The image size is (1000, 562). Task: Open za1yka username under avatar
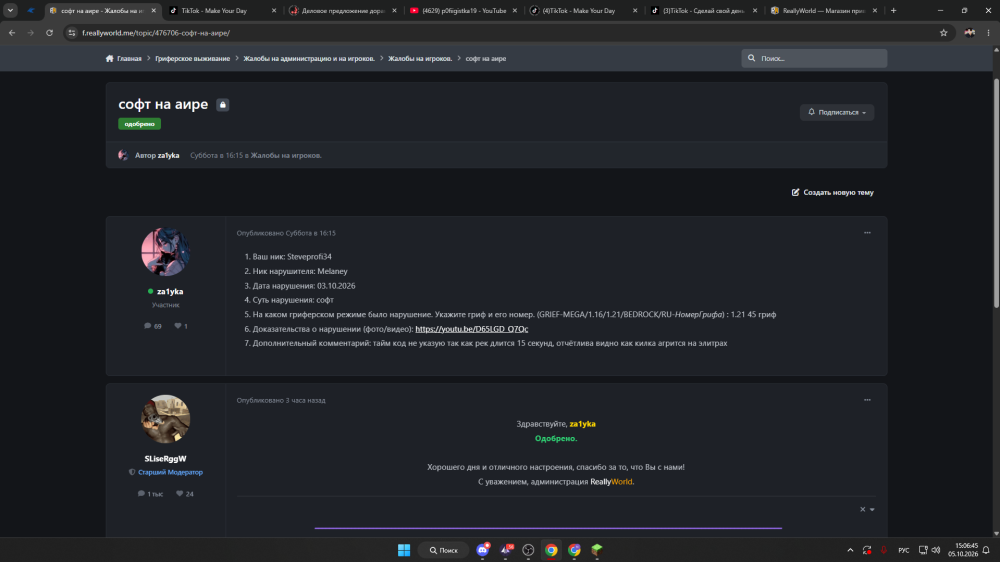click(x=170, y=292)
